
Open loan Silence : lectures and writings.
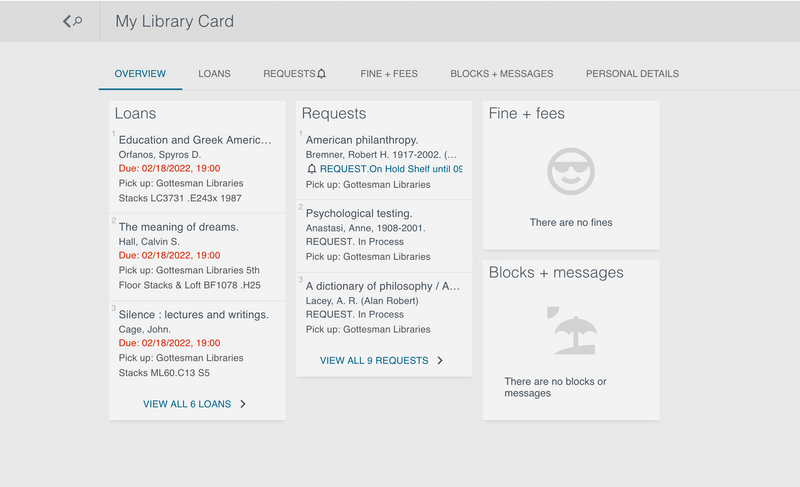click(x=193, y=315)
